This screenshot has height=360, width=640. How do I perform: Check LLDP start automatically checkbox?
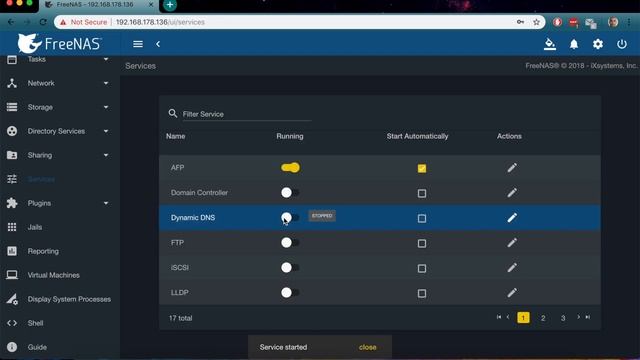click(422, 293)
